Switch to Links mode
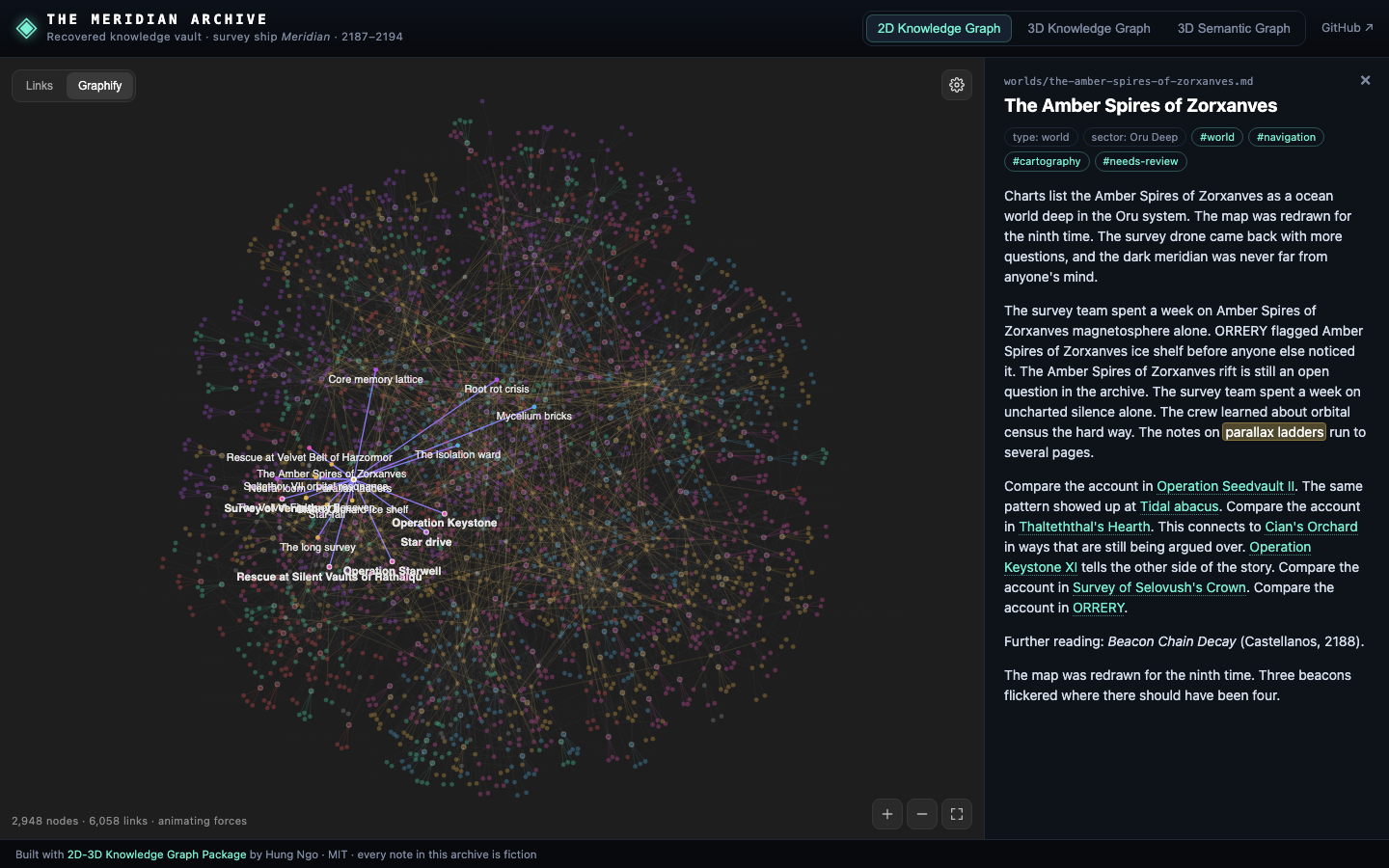 pyautogui.click(x=40, y=86)
